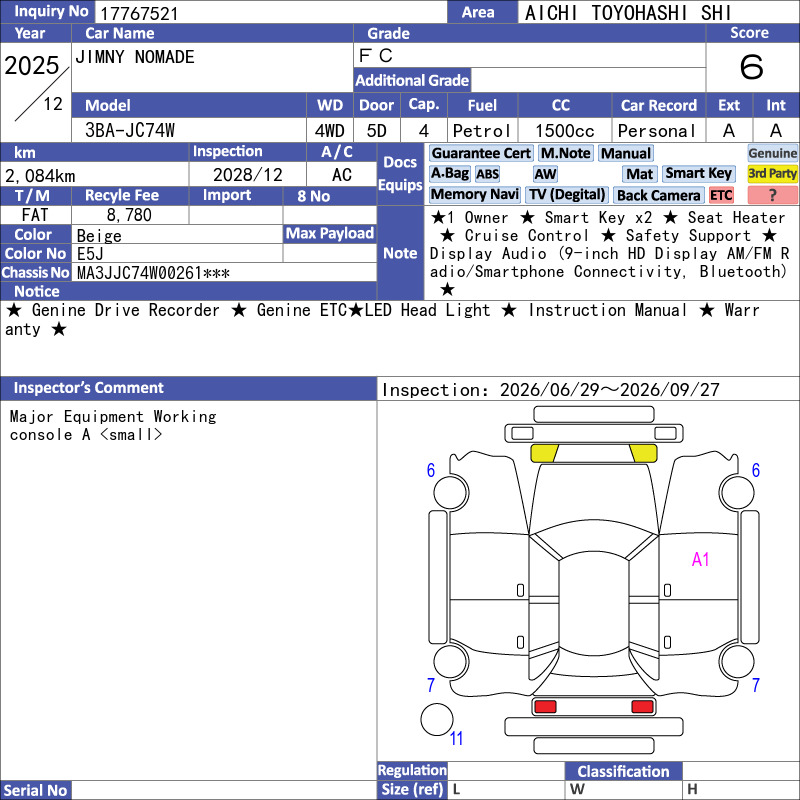Screen dimensions: 800x800
Task: Click the Serial No label
Action: pyautogui.click(x=35, y=790)
